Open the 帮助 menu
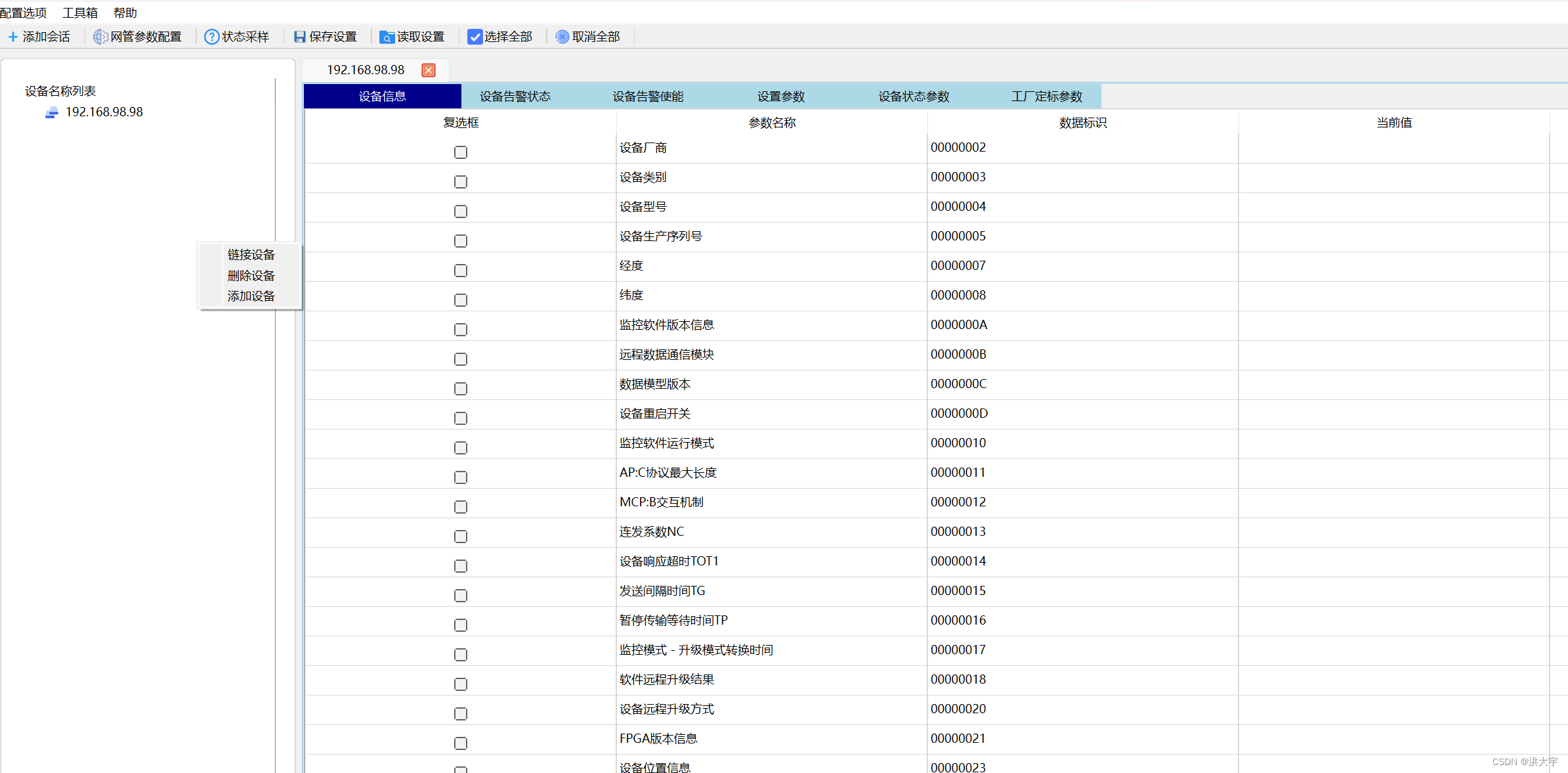 (125, 12)
